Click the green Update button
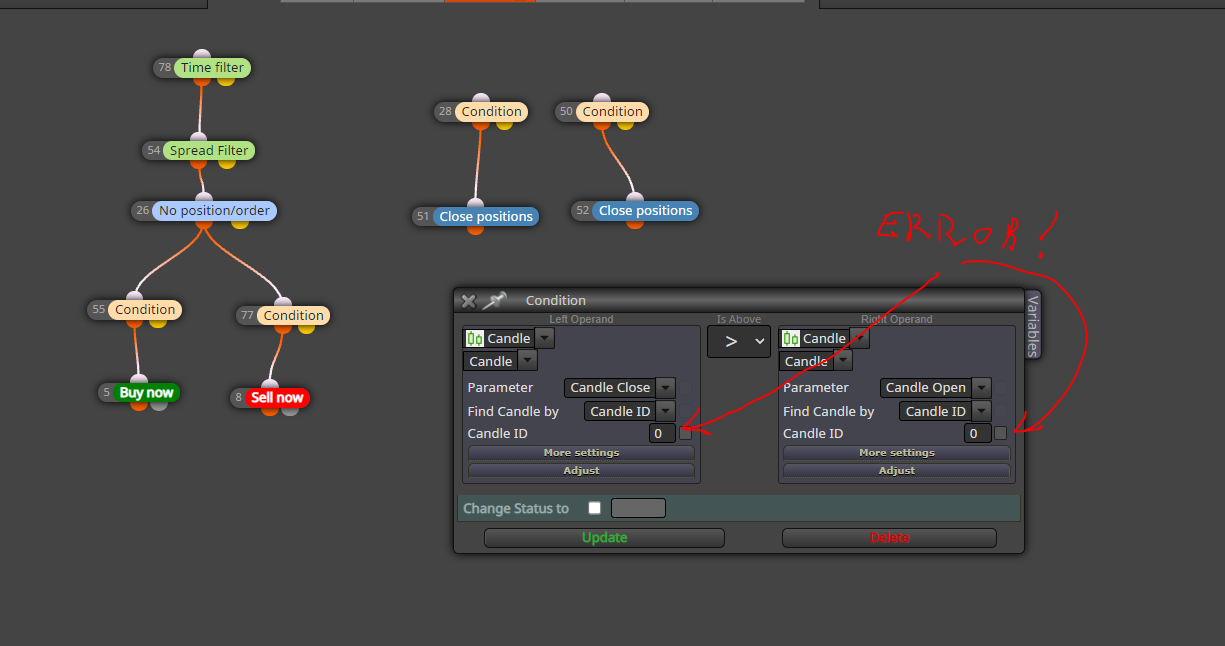 (x=604, y=538)
